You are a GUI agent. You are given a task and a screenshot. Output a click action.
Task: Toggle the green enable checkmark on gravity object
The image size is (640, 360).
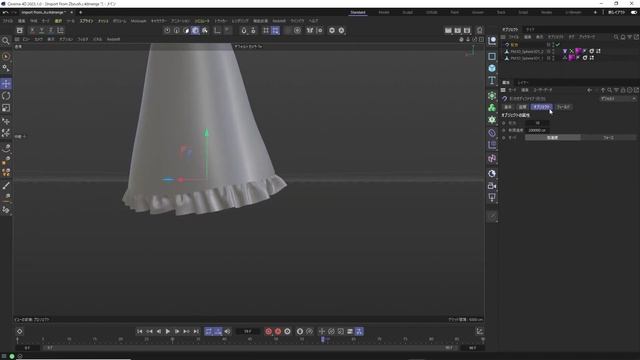558,44
